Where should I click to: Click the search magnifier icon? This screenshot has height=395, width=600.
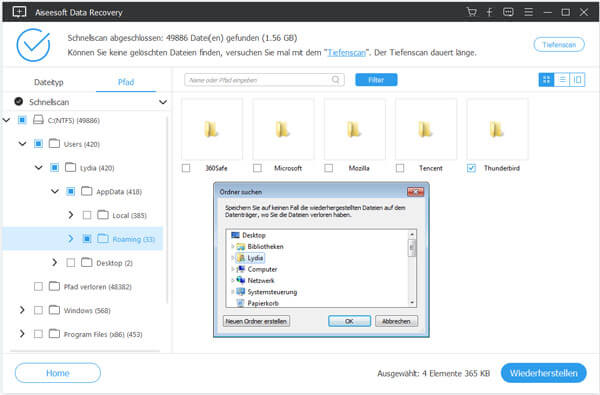336,80
